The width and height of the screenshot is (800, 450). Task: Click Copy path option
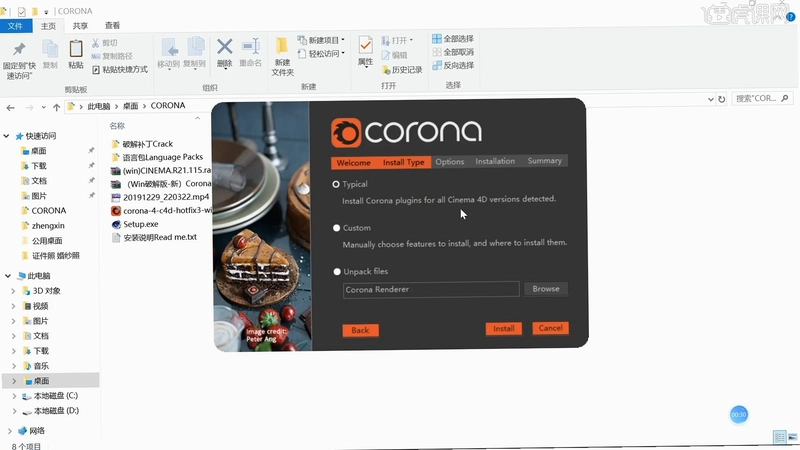[112, 56]
